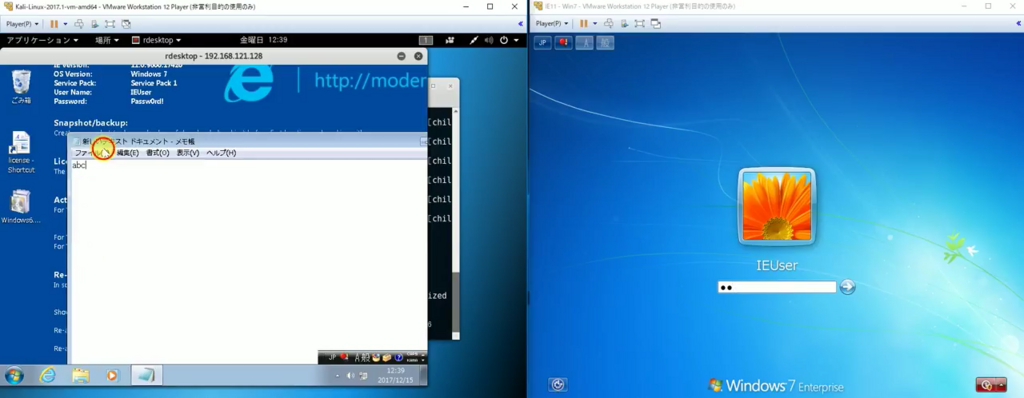Screen dimensions: 1024x398
Task: Show hidden tray icons in rdesktop taskbar
Action: tap(338, 376)
